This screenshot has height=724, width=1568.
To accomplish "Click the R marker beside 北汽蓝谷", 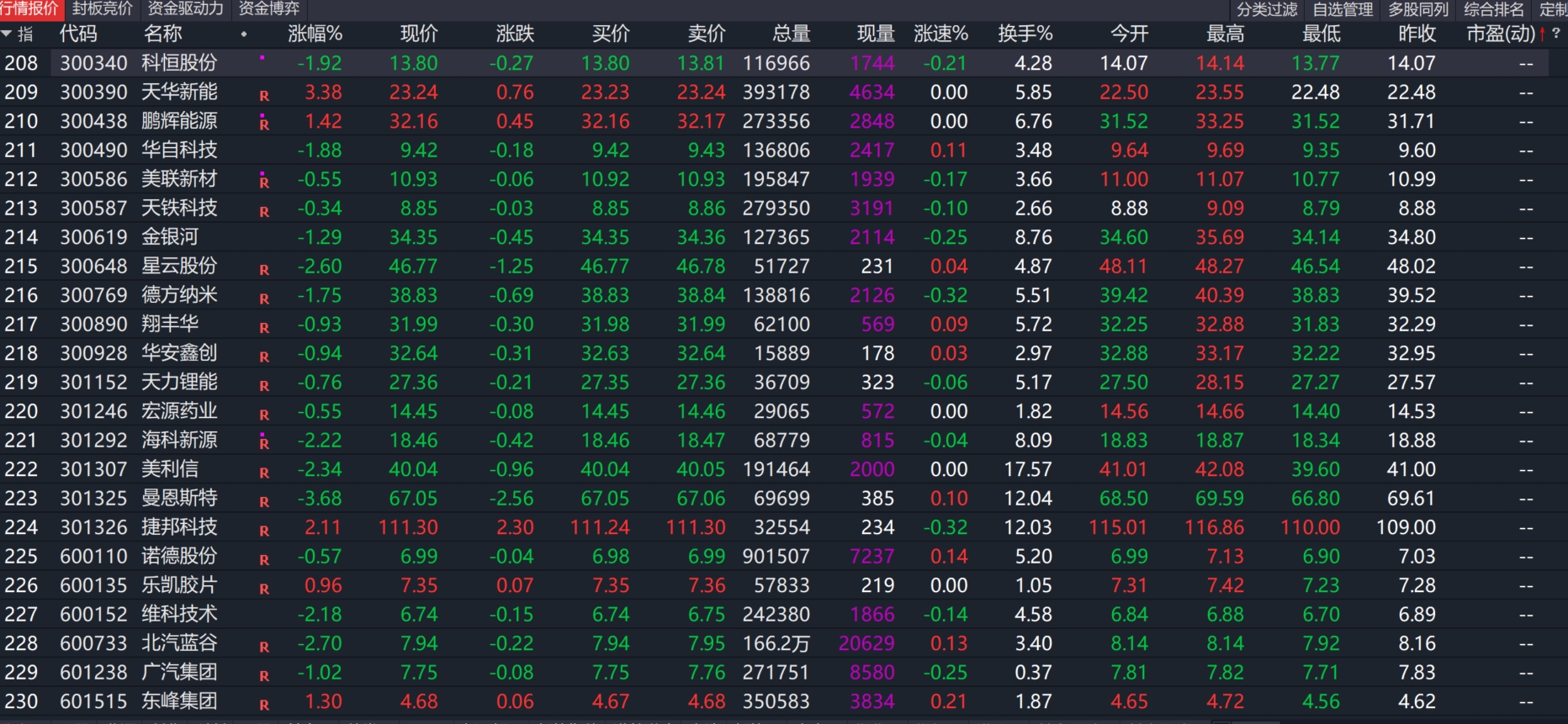I will pos(264,647).
